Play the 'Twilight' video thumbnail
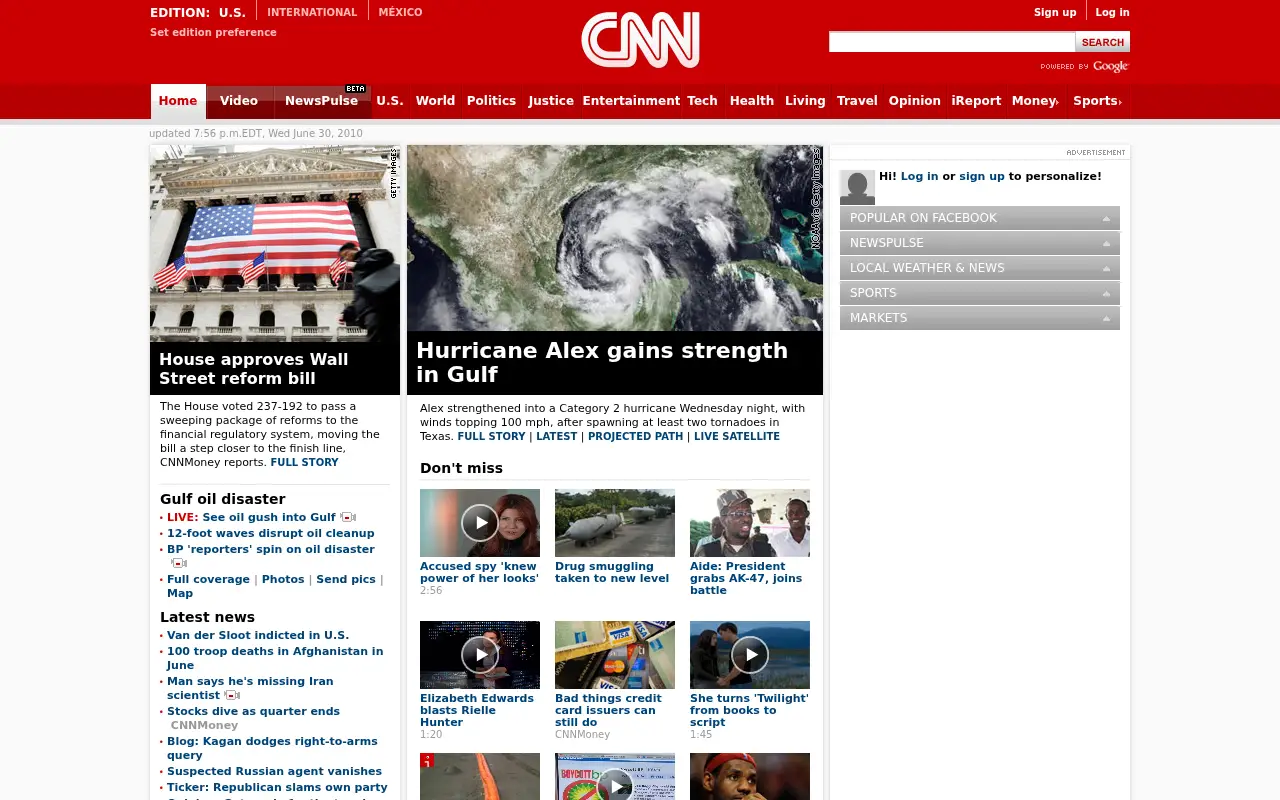This screenshot has width=1280, height=800. (750, 655)
